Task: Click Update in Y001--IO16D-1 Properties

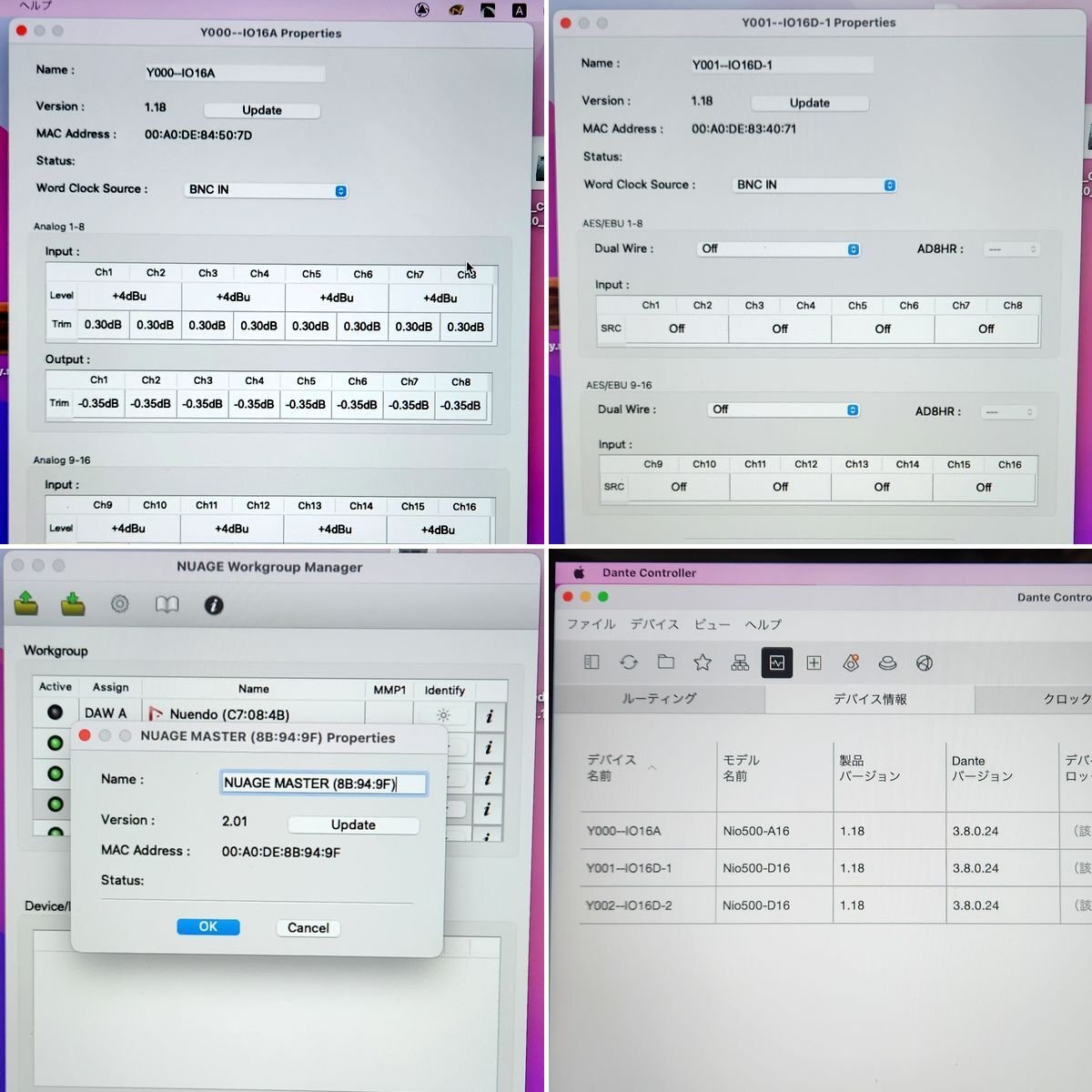Action: pyautogui.click(x=810, y=103)
